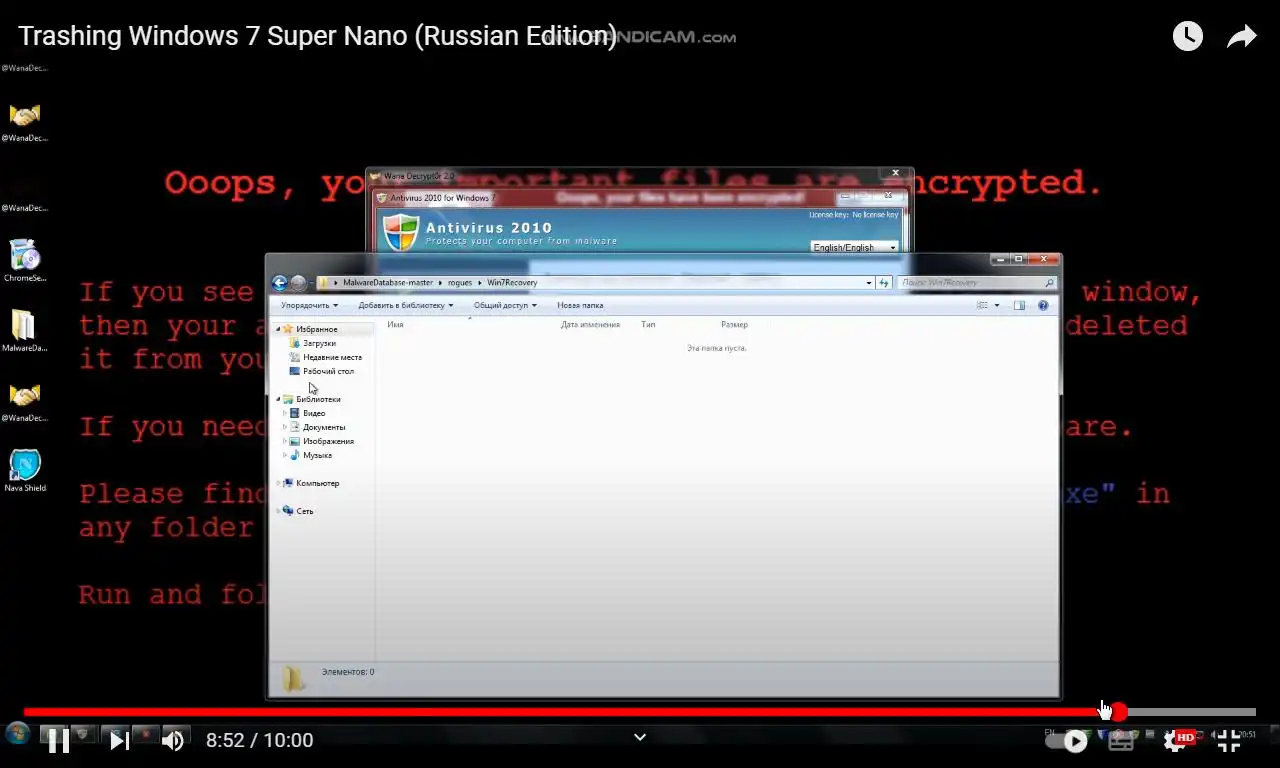1280x768 pixels.
Task: Open the 'Упорядочить' menu
Action: click(309, 305)
